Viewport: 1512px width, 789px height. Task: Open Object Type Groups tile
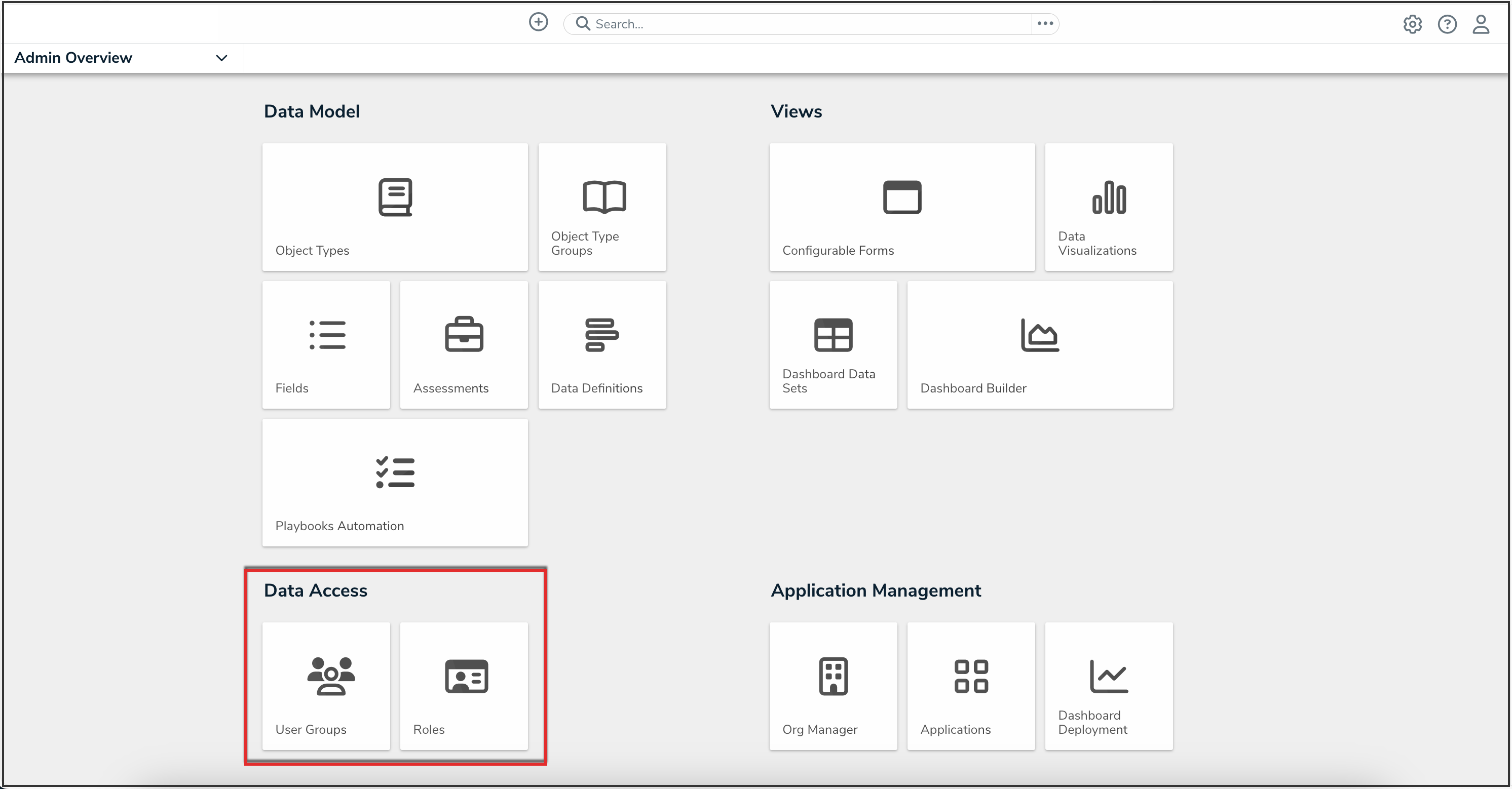pyautogui.click(x=601, y=207)
